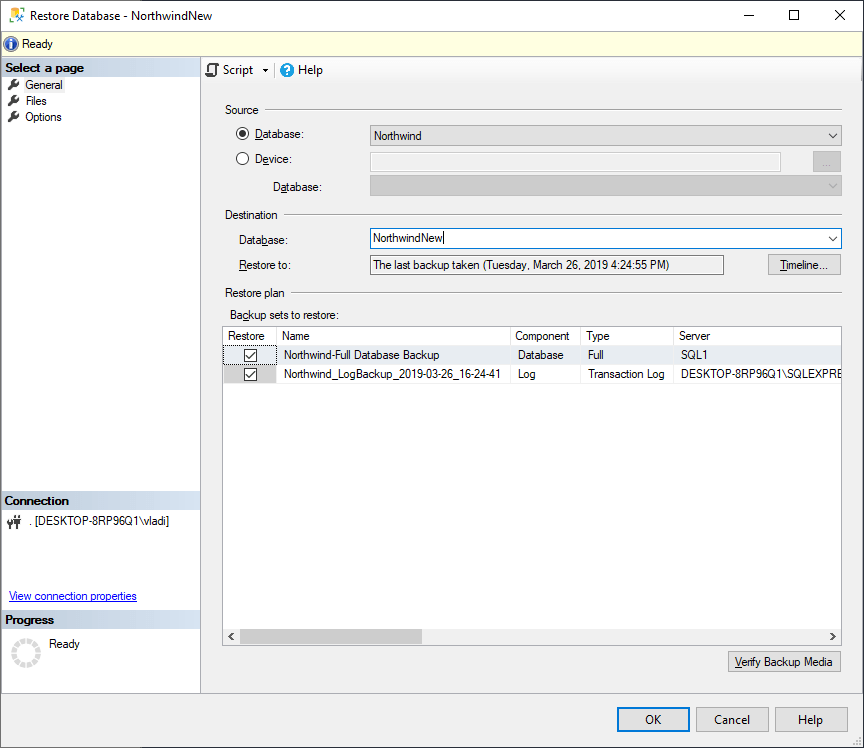Select the Database source radio button
Screen dimensions: 864x748
pos(242,134)
